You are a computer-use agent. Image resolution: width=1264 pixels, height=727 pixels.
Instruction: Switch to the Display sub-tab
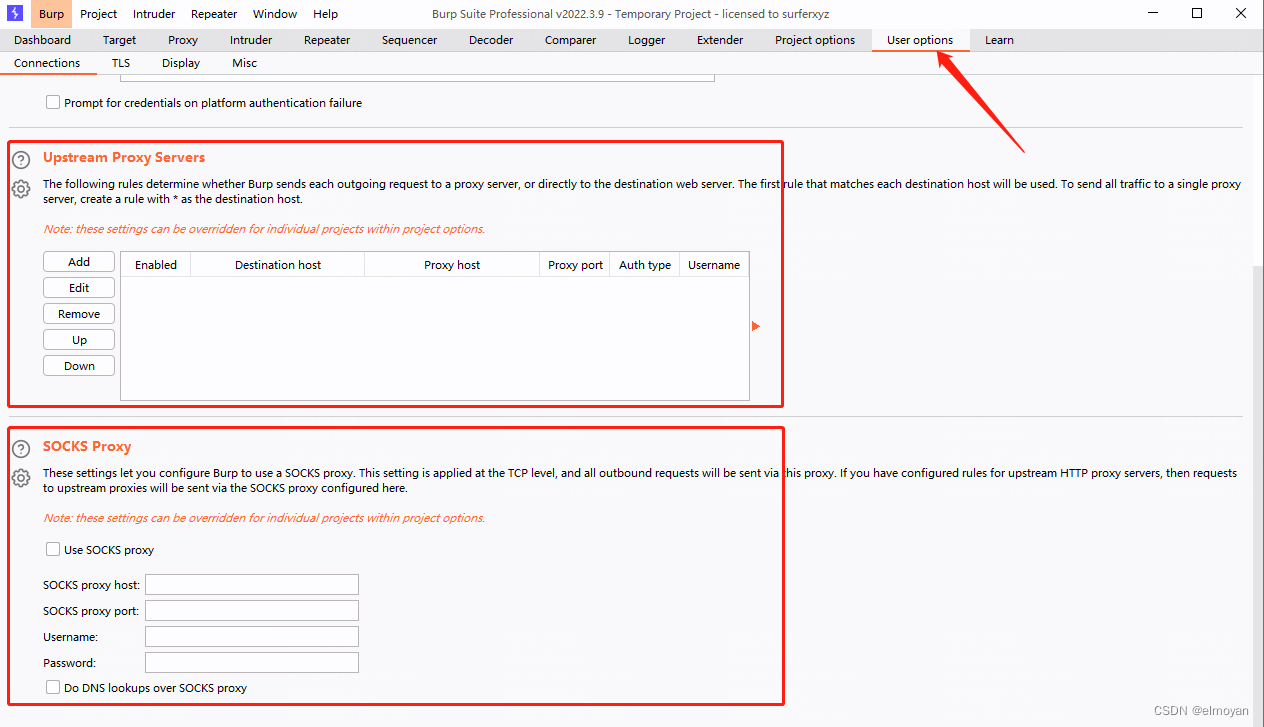click(x=181, y=63)
